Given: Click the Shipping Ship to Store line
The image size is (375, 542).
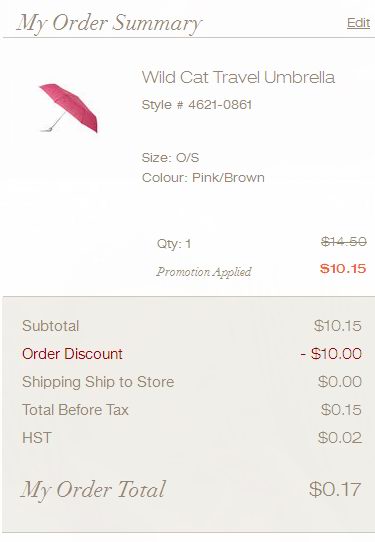Looking at the screenshot, I should [x=98, y=382].
